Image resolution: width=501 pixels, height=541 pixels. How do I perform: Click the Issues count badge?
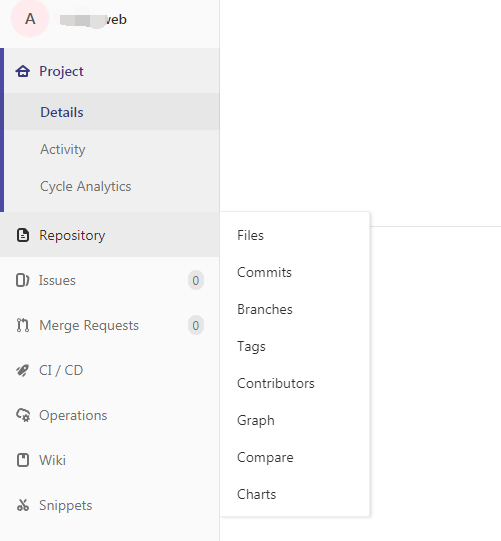pos(196,280)
